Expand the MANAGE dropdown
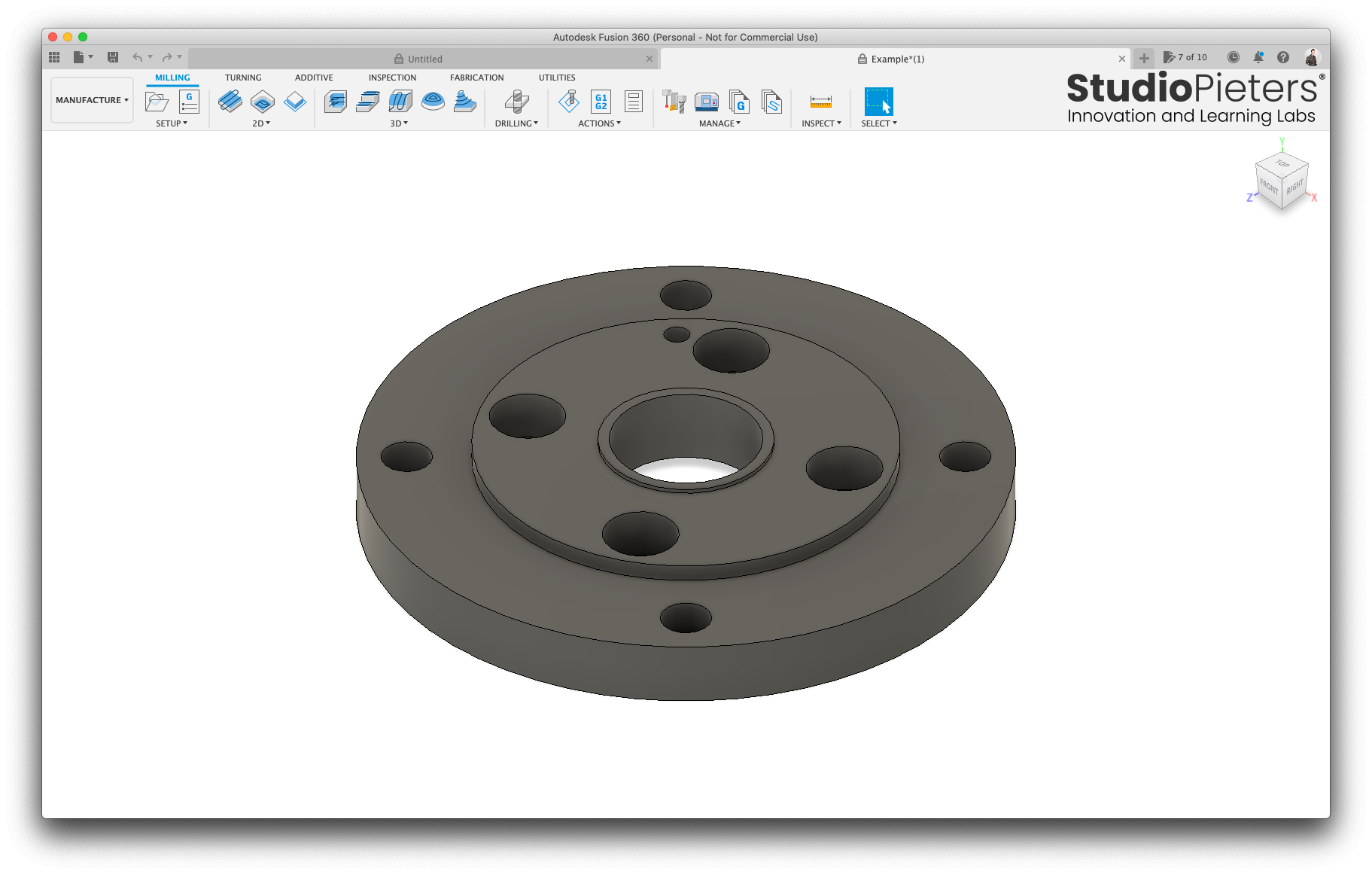Viewport: 1372px width, 874px height. click(719, 123)
